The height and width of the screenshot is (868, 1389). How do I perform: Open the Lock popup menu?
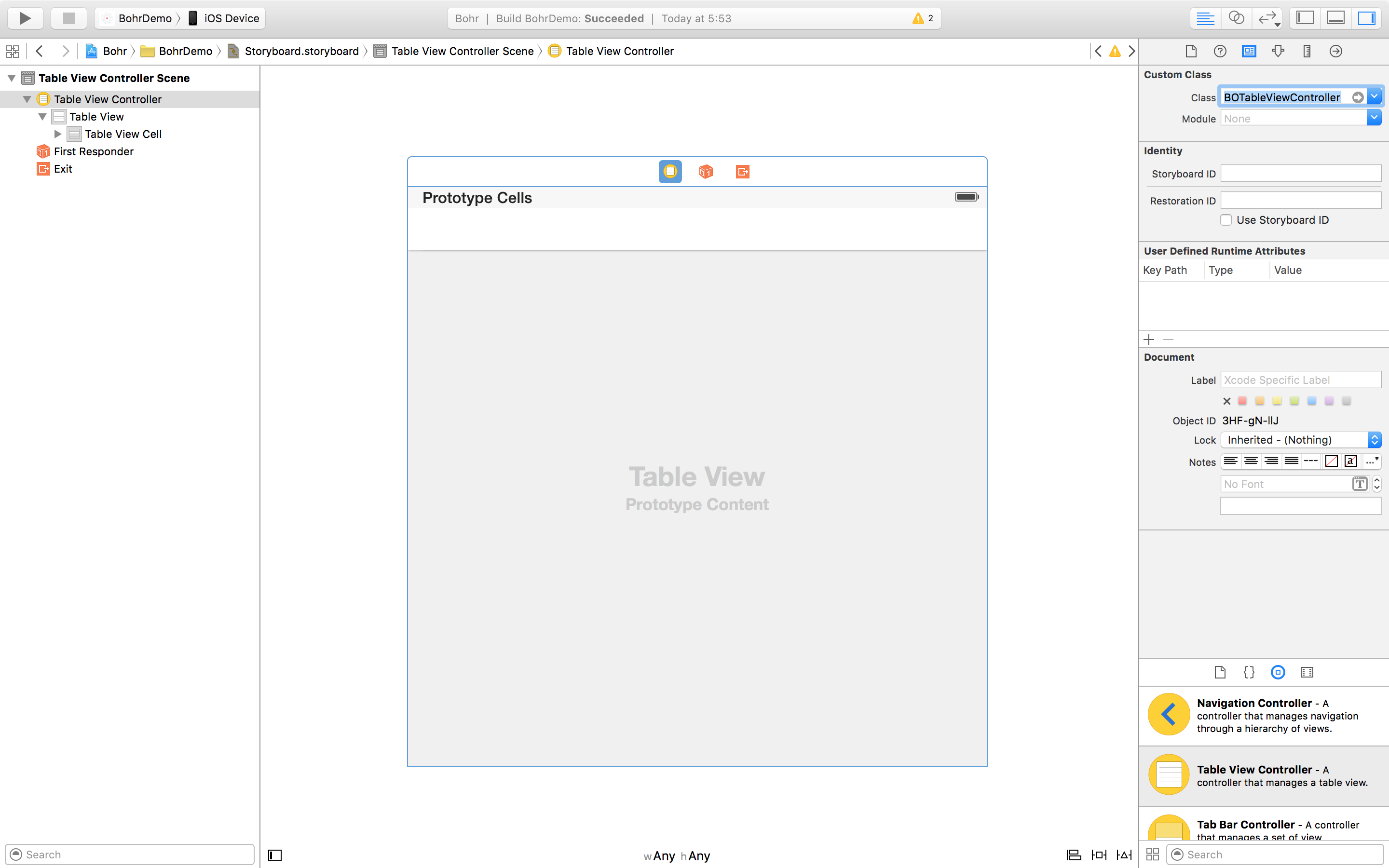pyautogui.click(x=1300, y=440)
